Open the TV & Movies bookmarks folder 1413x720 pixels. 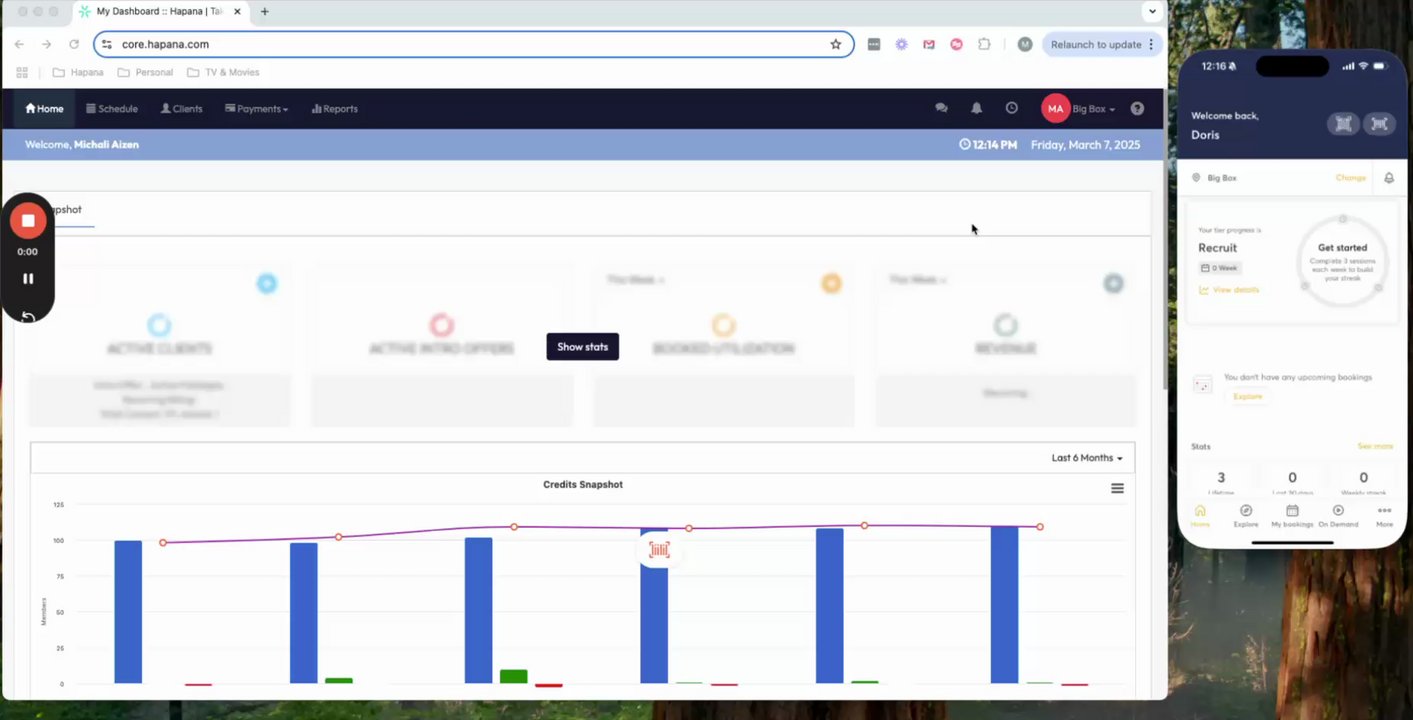click(223, 72)
